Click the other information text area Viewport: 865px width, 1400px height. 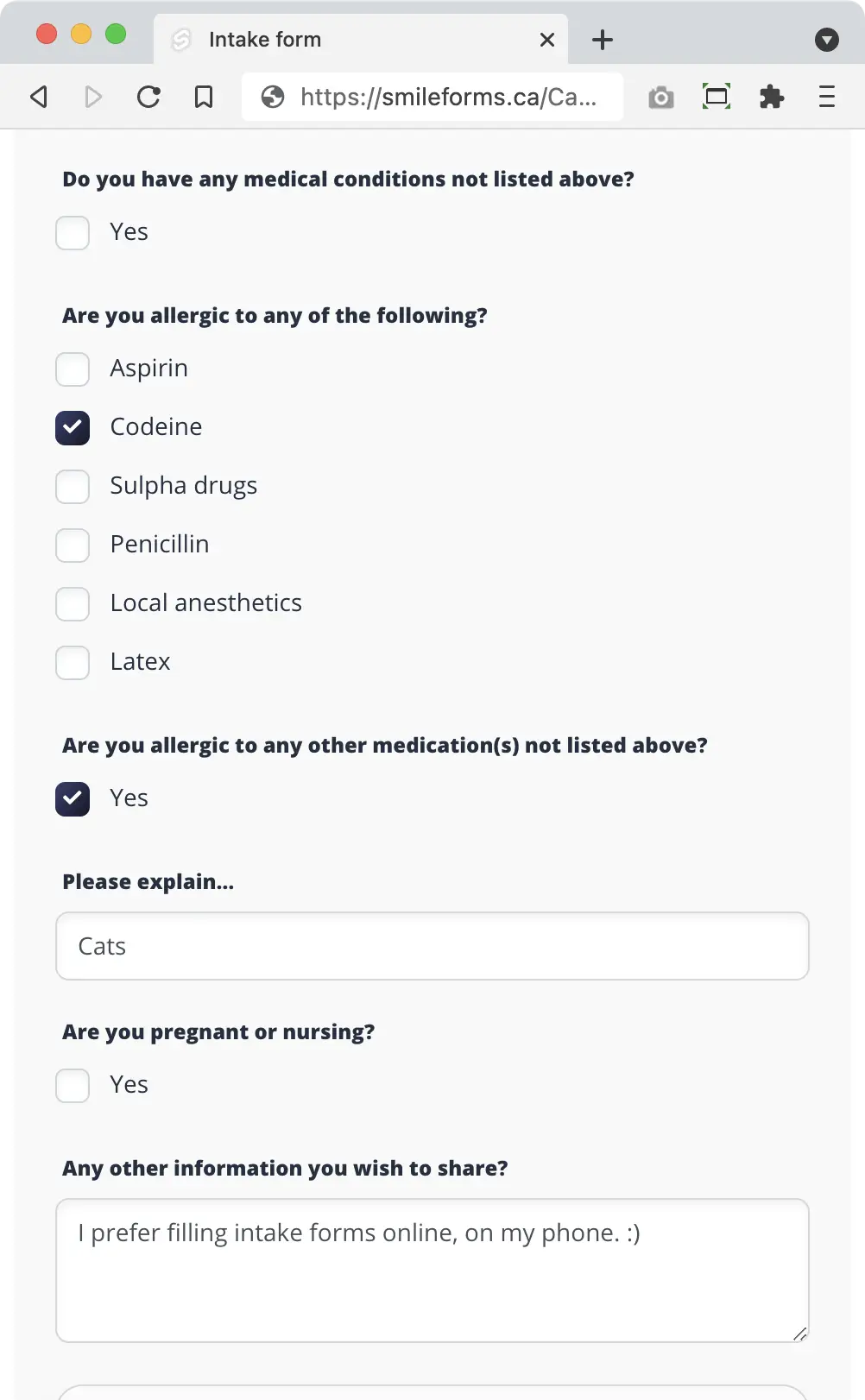pos(432,1269)
